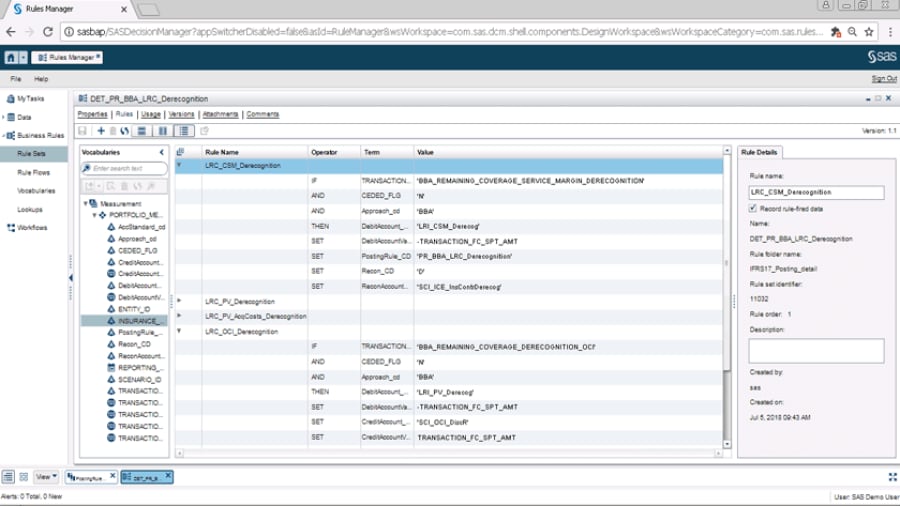Click the trash icon in the rule set toolbar
Viewport: 900px width, 506px height.
coord(112,131)
